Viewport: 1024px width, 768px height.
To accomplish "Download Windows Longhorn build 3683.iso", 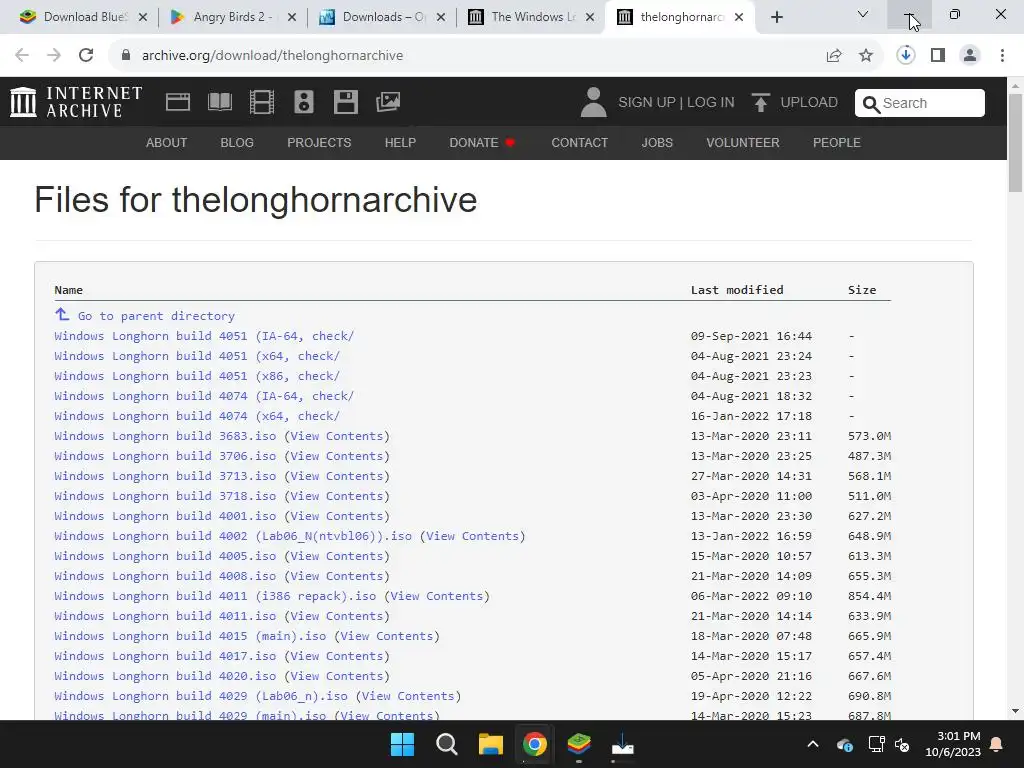I will [165, 436].
